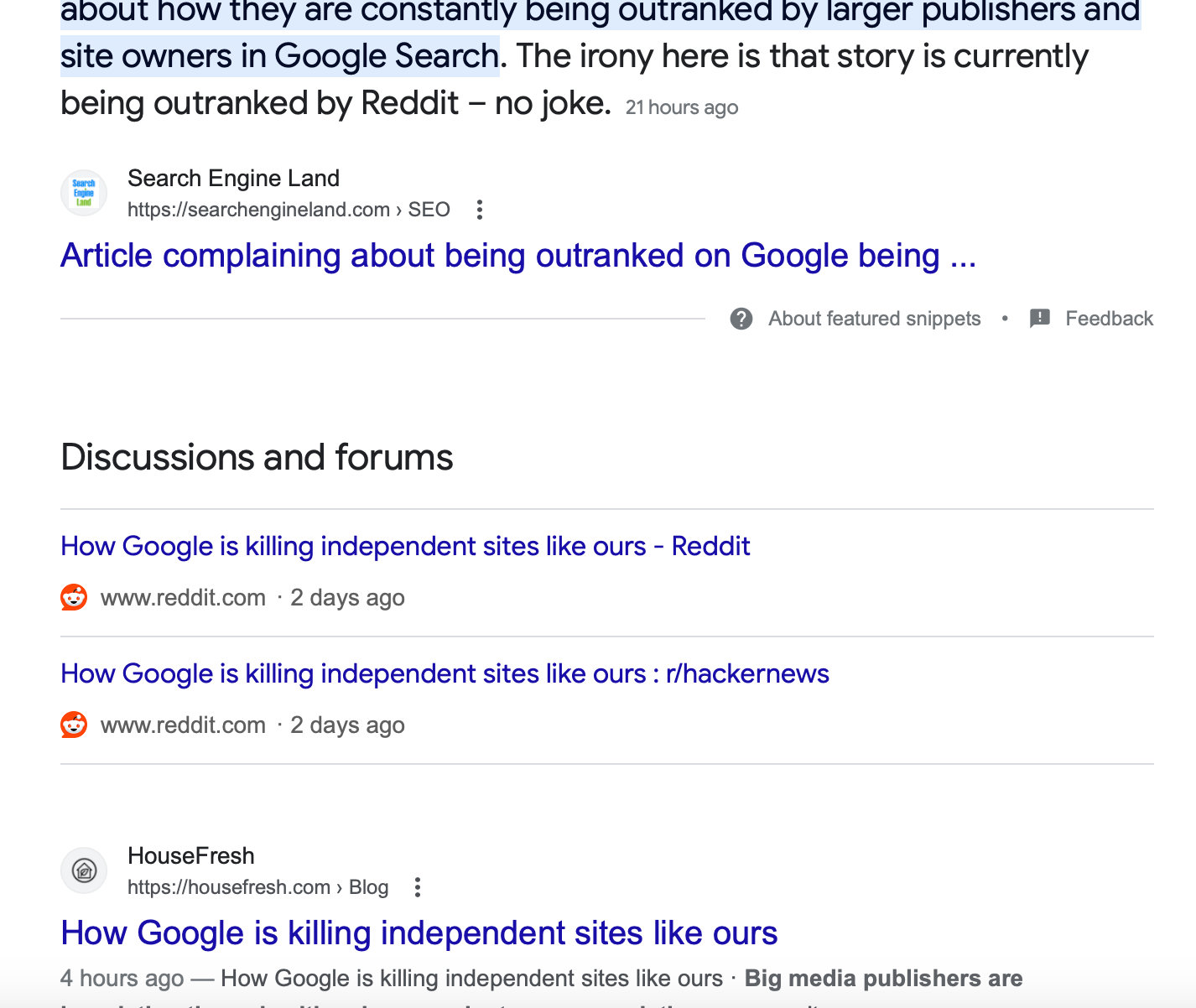This screenshot has height=1008, width=1196.
Task: Click the Feedback link
Action: (x=1109, y=319)
